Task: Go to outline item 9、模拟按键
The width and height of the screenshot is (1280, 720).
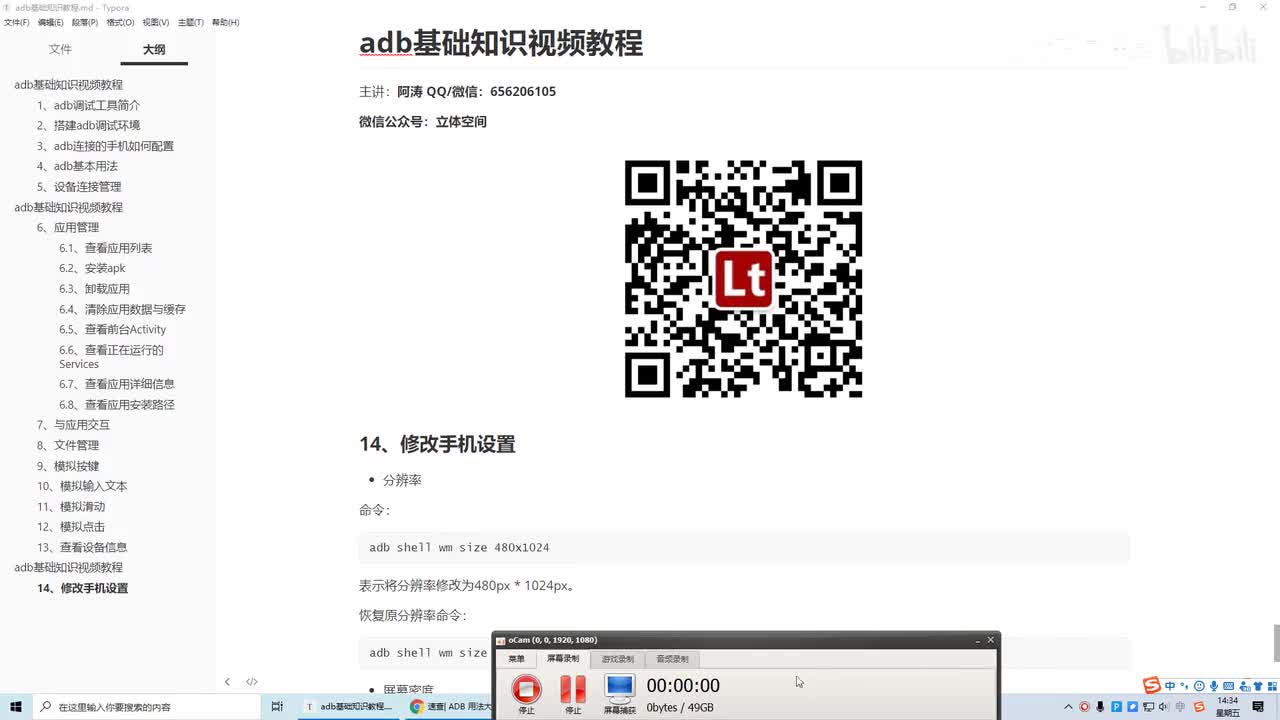Action: [67, 466]
